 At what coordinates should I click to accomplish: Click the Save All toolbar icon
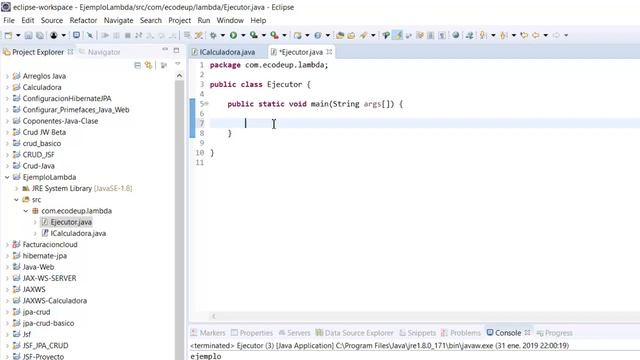(x=40, y=36)
